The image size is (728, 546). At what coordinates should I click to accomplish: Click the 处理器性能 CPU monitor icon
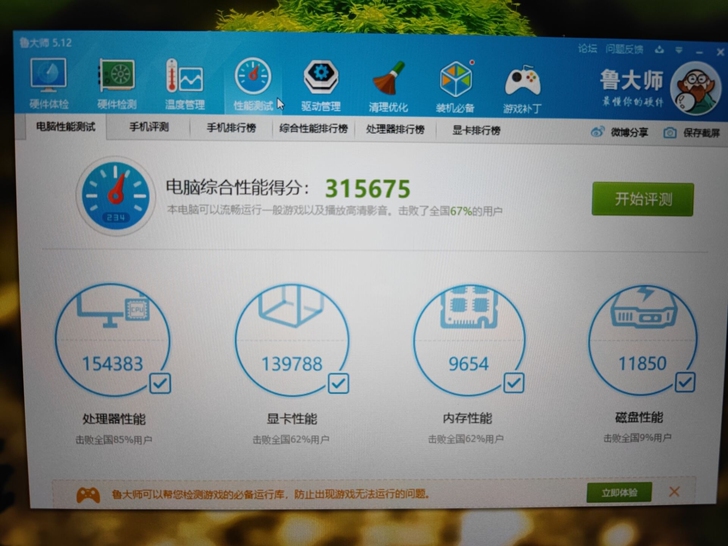[114, 308]
